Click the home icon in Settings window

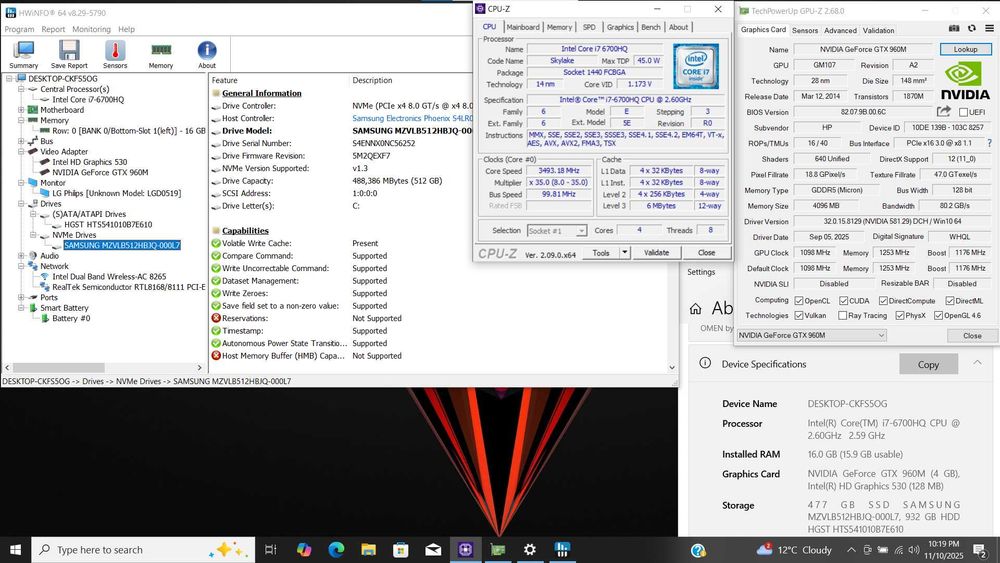(x=696, y=309)
